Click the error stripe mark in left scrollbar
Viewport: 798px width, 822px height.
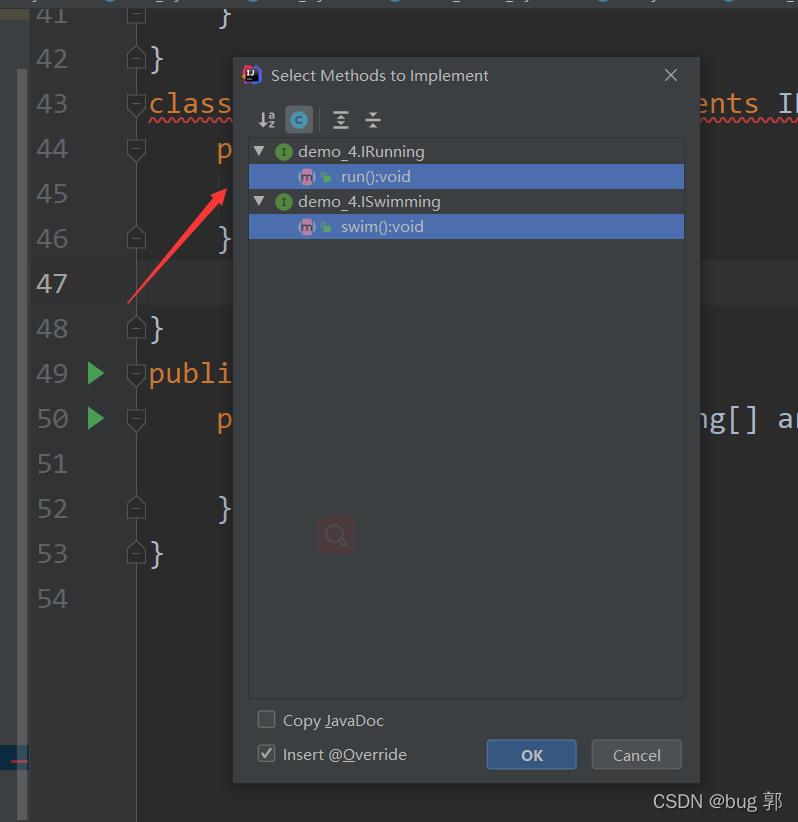19,761
